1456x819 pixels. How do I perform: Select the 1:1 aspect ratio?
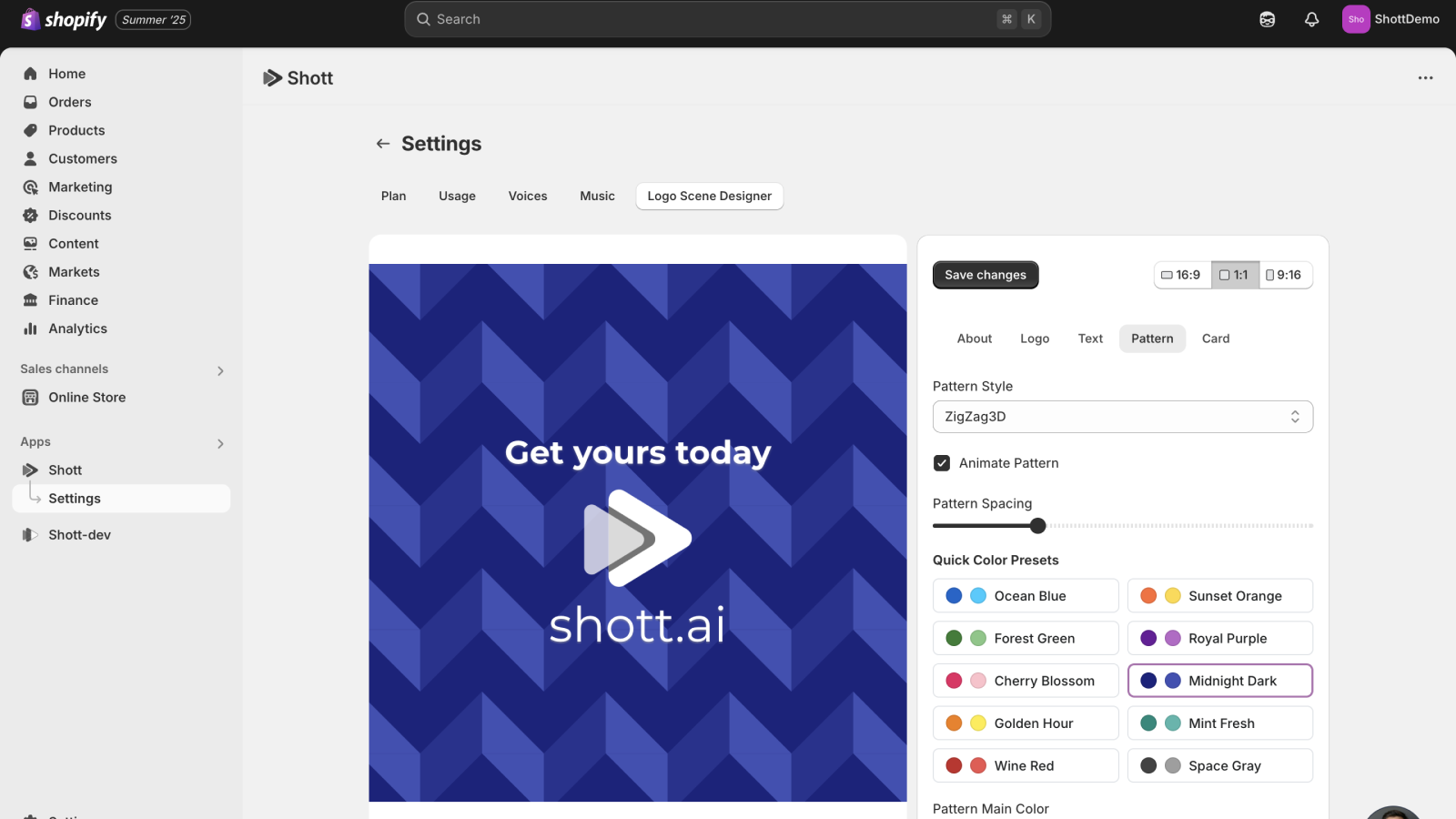pyautogui.click(x=1235, y=275)
